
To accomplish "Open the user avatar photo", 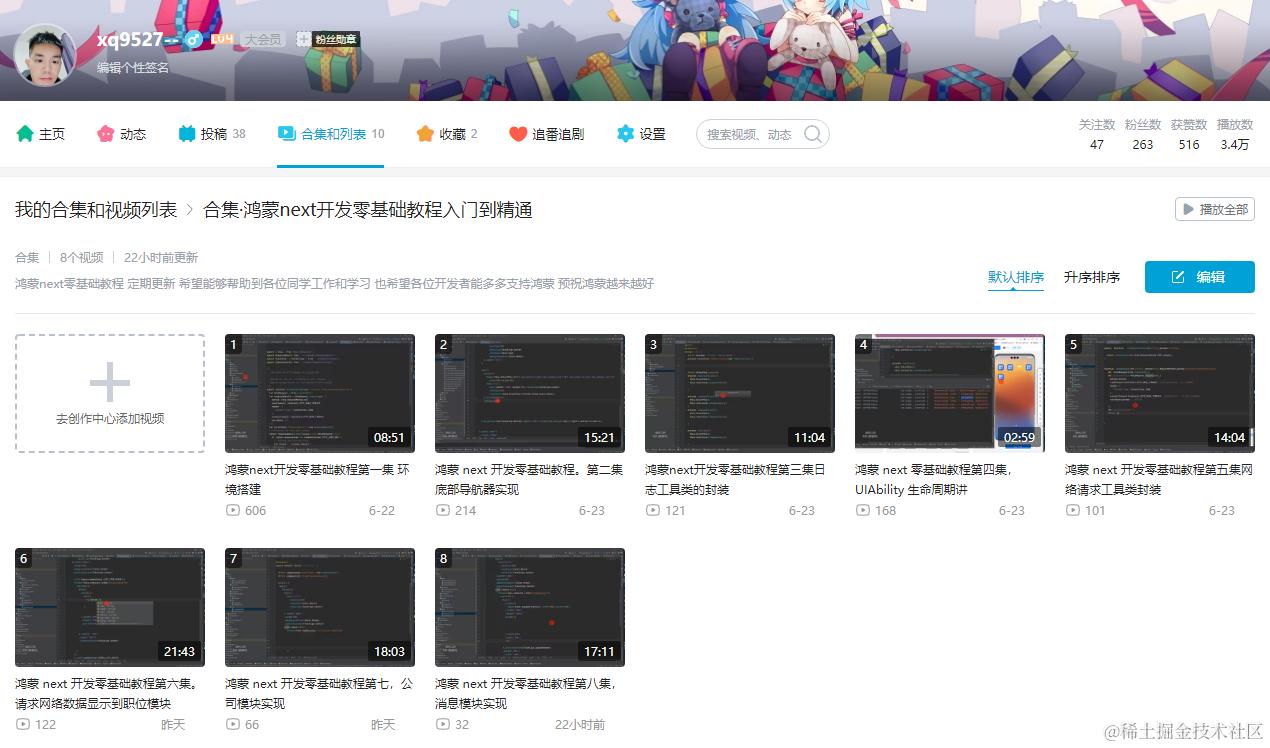I will tap(45, 55).
